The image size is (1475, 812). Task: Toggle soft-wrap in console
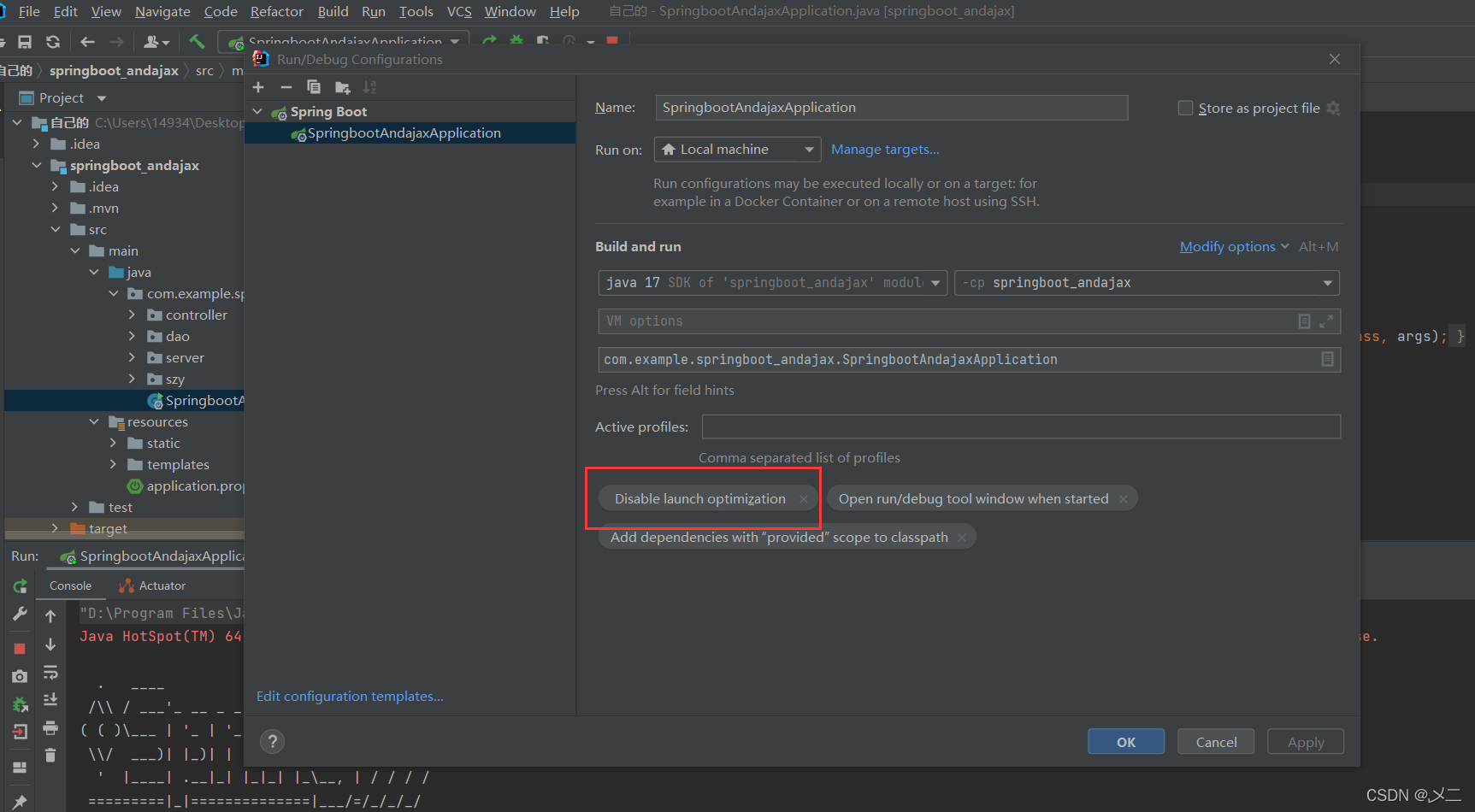click(50, 672)
